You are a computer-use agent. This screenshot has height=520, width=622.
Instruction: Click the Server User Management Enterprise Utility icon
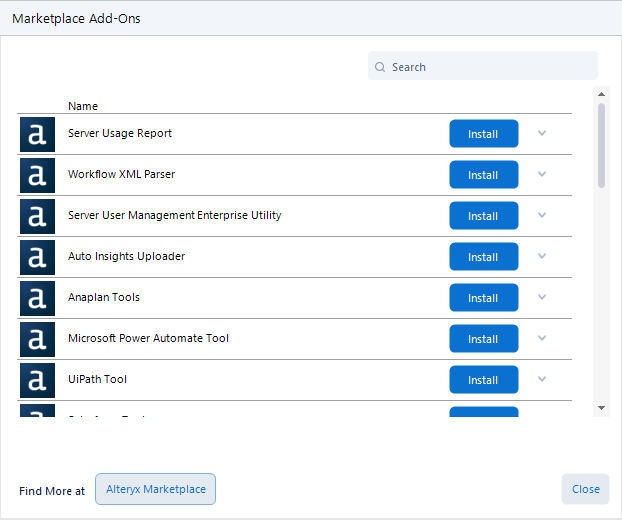37,217
